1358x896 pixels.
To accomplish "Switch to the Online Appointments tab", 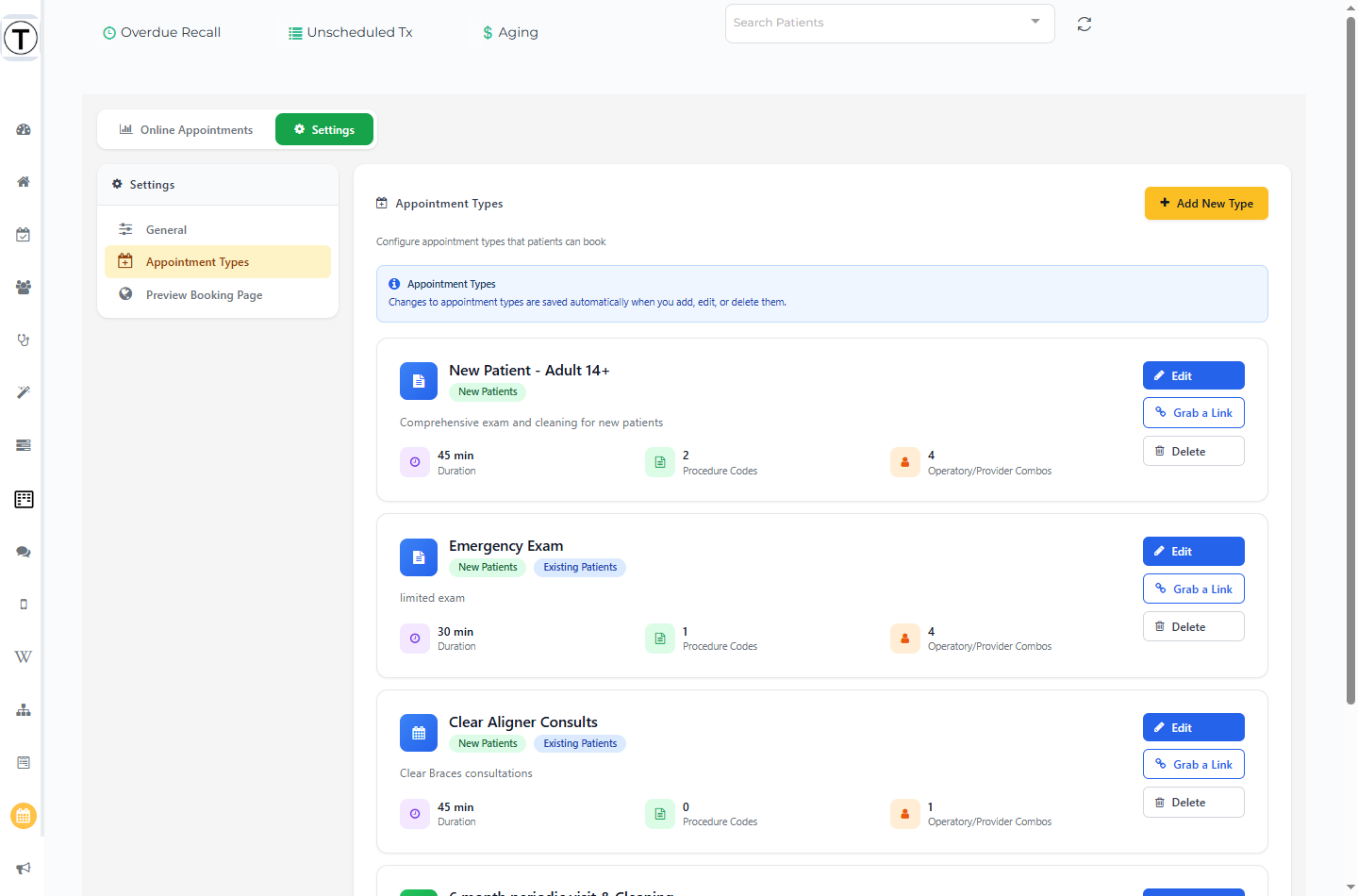I will (186, 130).
